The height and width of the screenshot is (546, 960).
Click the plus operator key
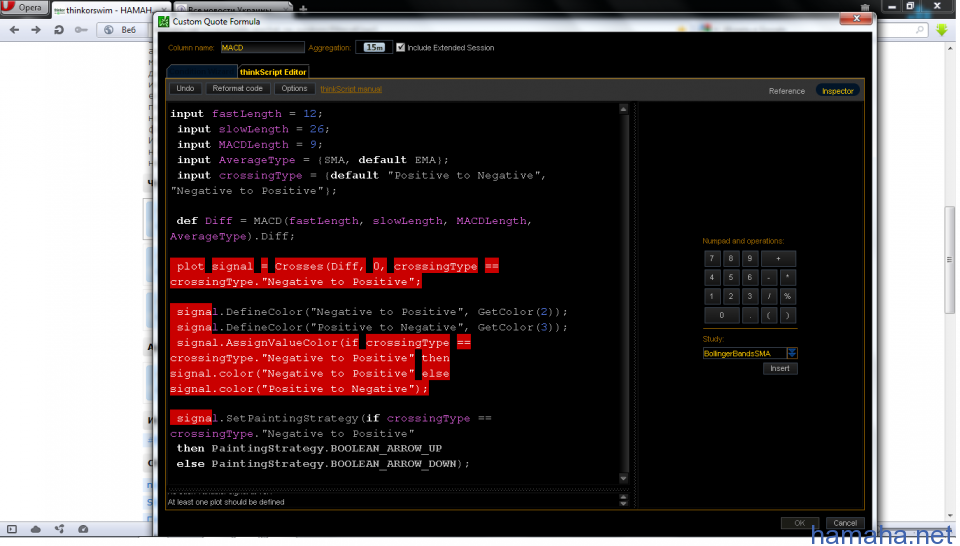click(x=778, y=258)
